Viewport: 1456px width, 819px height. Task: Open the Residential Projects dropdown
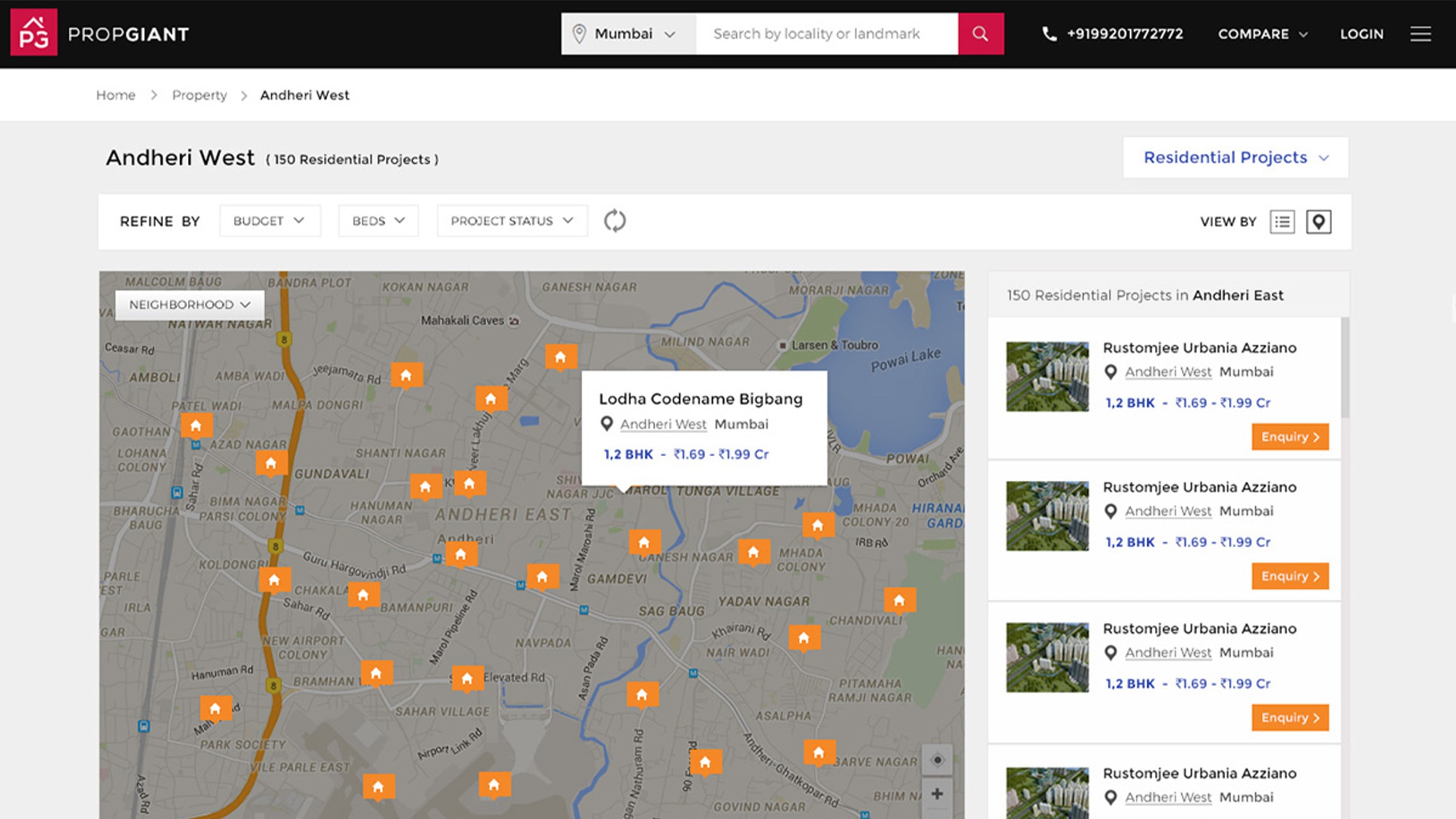coord(1235,157)
